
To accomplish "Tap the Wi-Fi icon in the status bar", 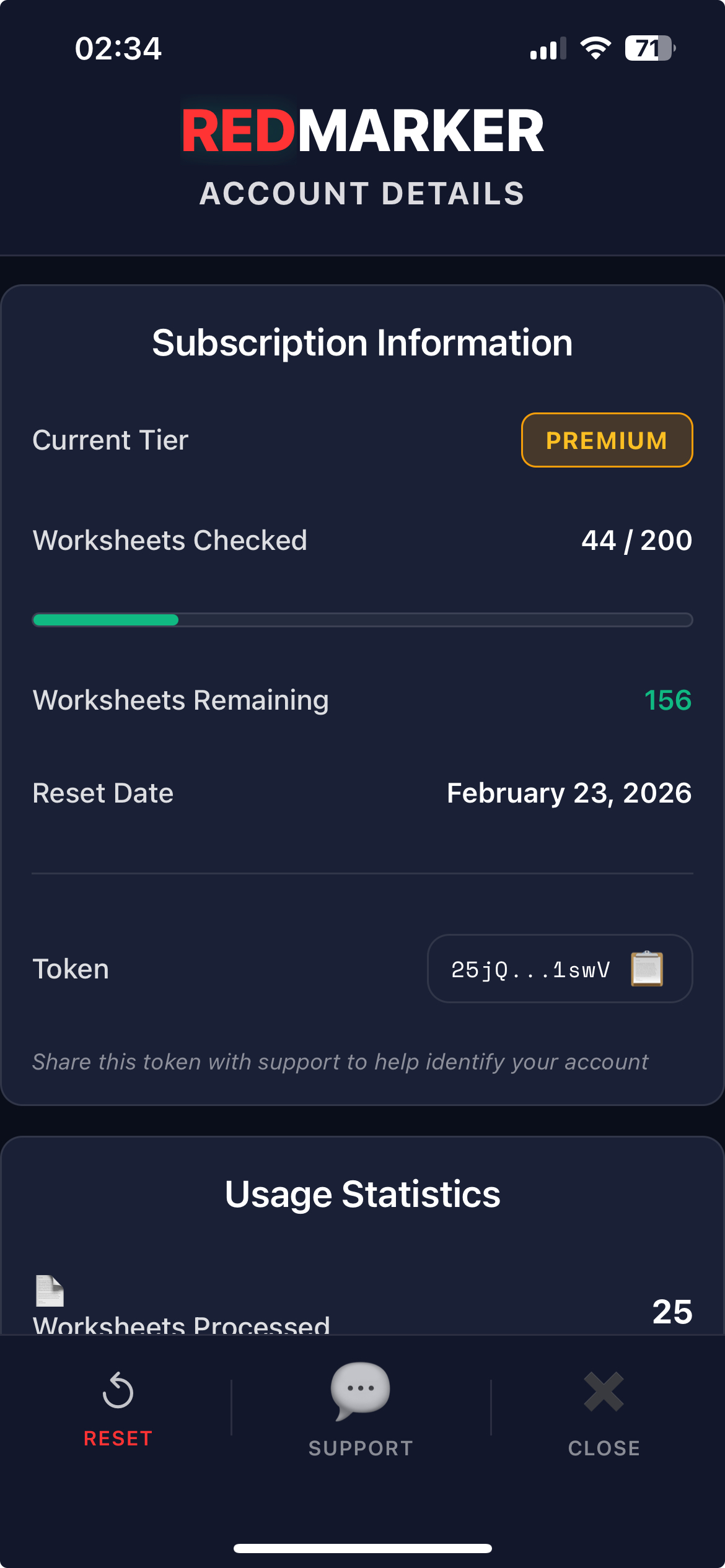I will [x=594, y=48].
